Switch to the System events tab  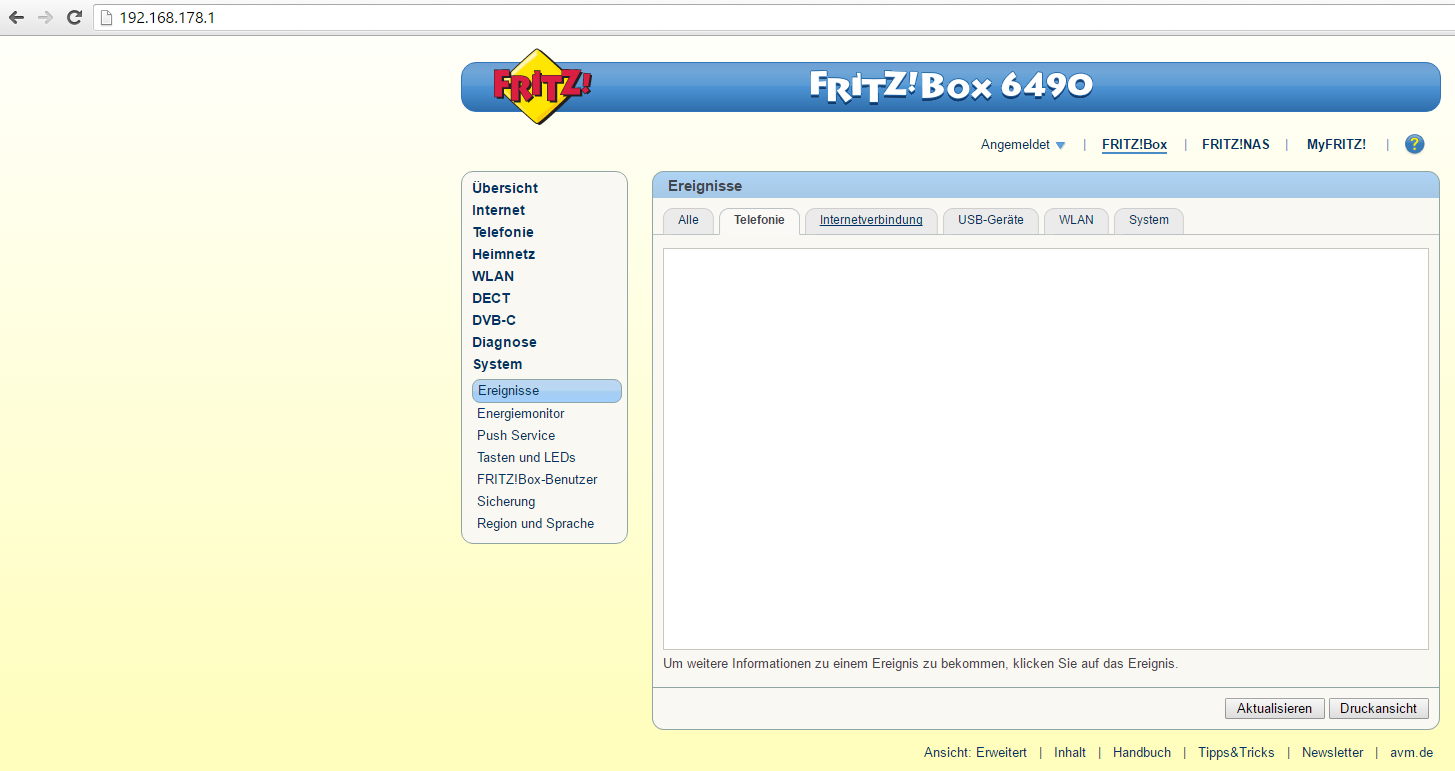point(1149,221)
